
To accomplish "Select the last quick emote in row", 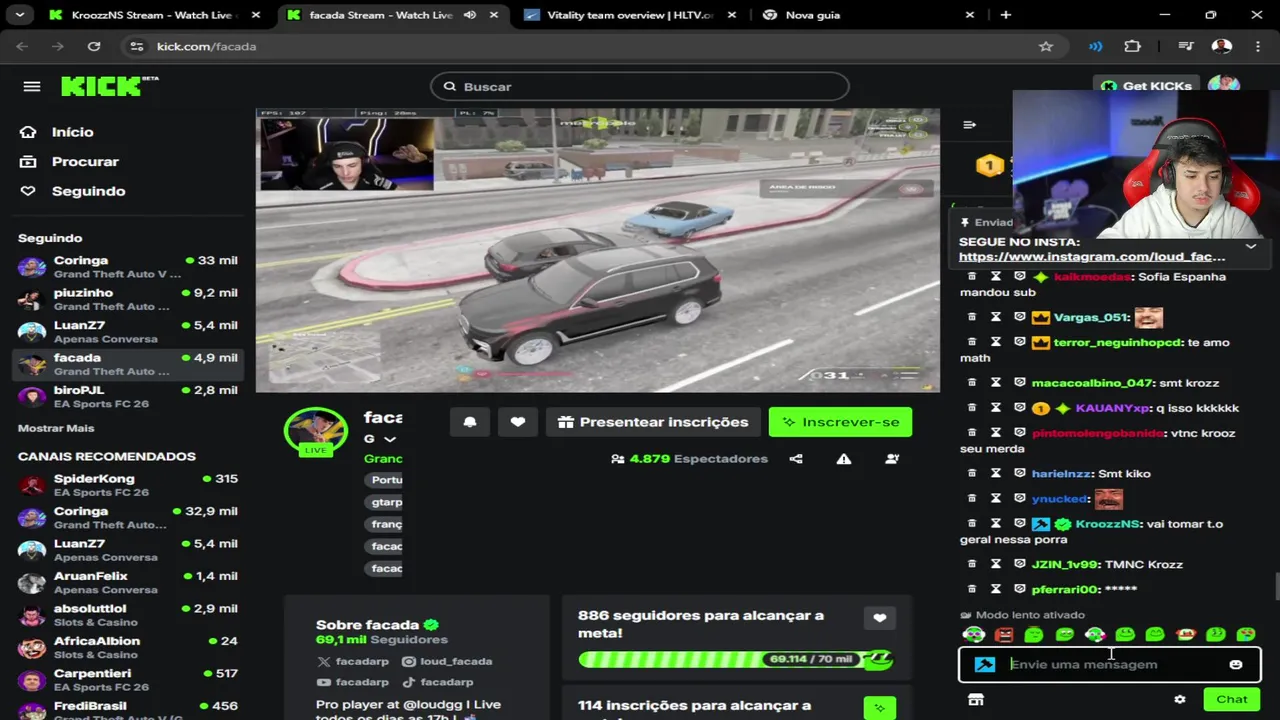I will [1246, 634].
